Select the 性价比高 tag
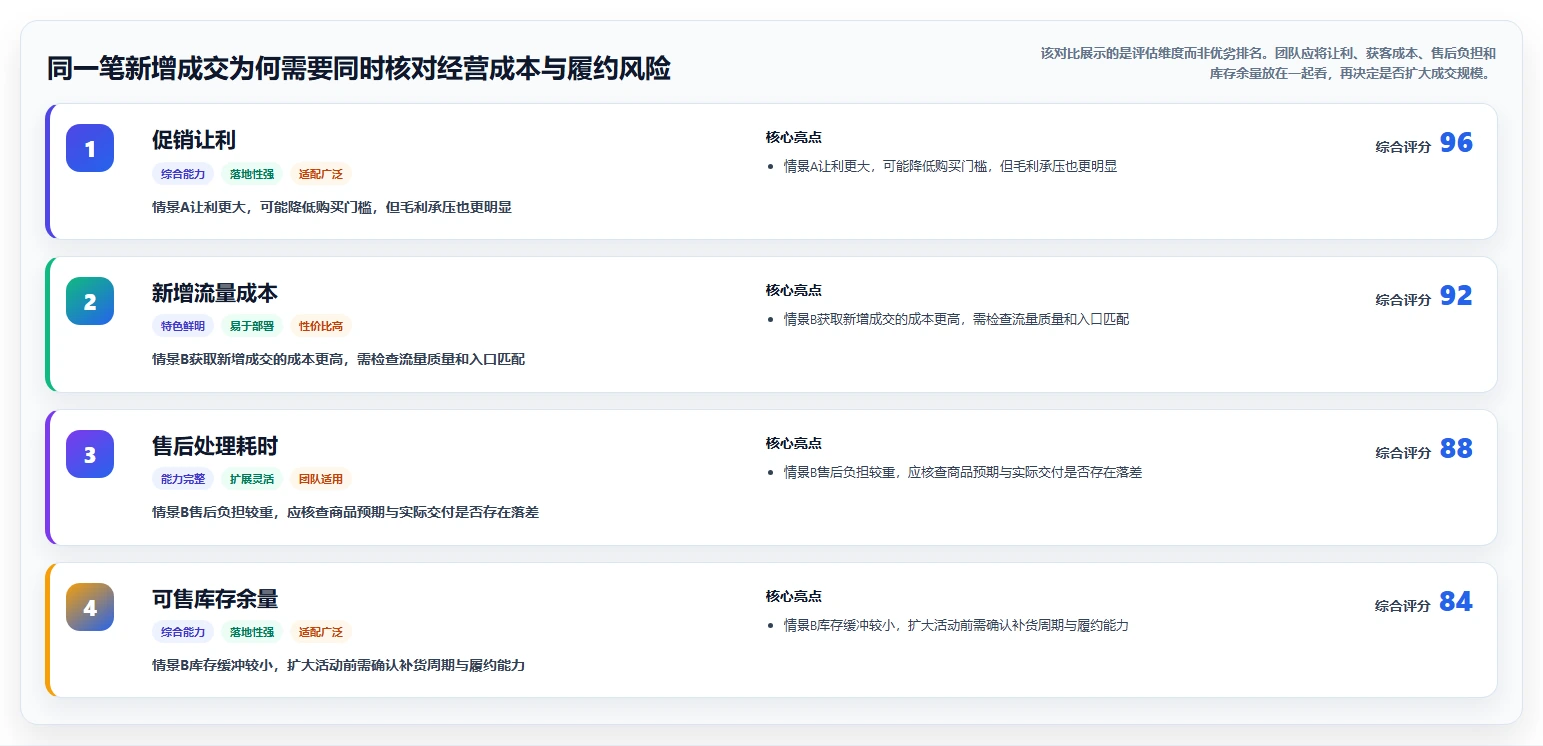1543x746 pixels. (x=321, y=326)
